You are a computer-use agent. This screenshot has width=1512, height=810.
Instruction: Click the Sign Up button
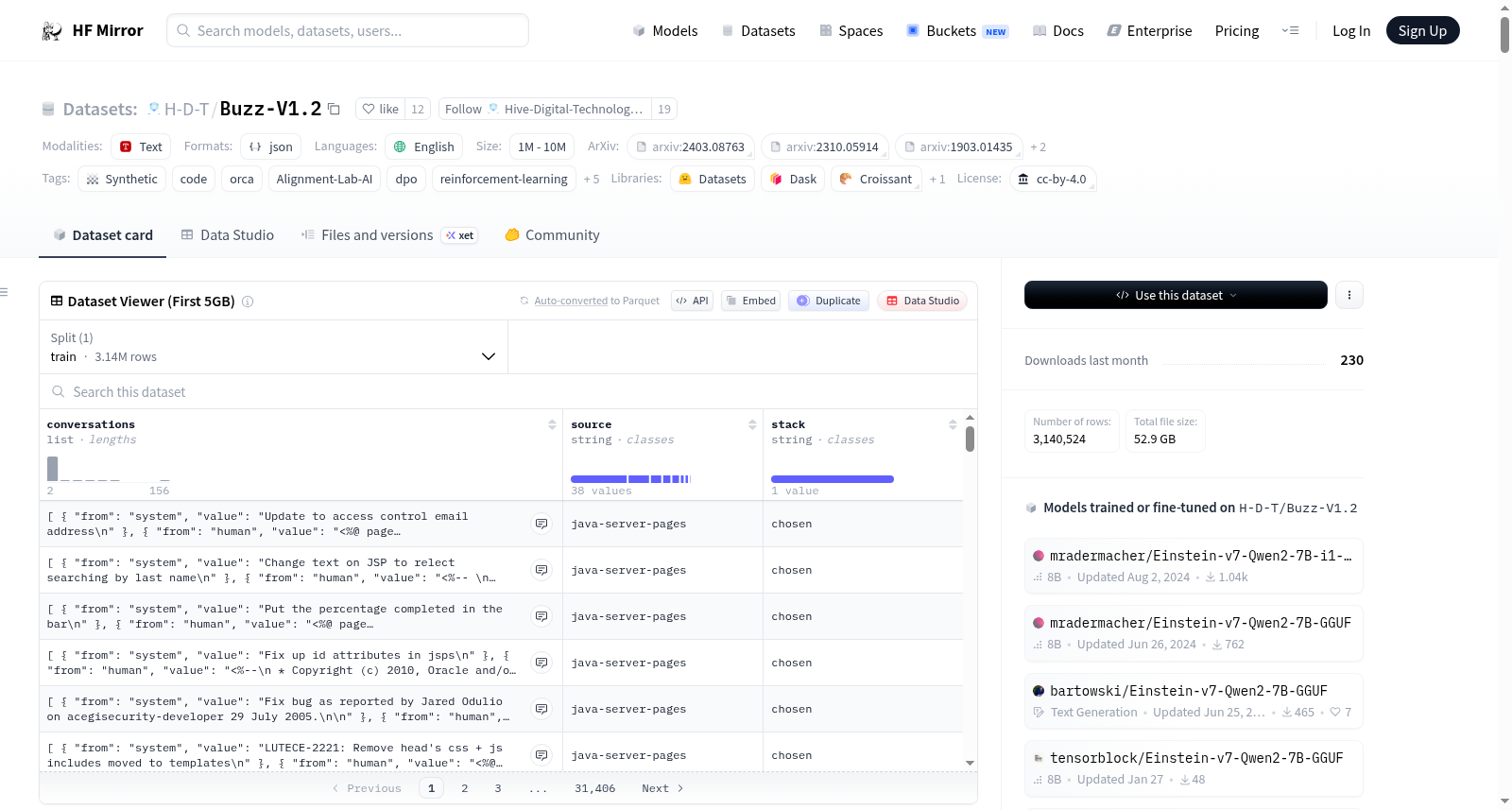1422,30
